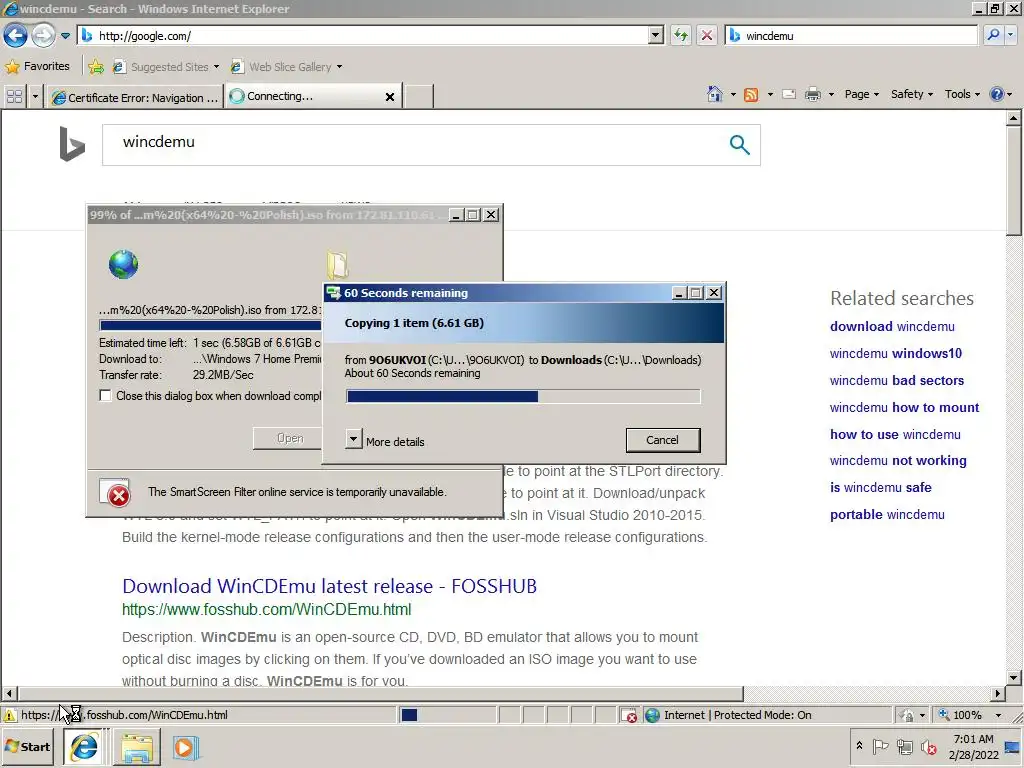
Task: Open the zoom level dropdown at 100%
Action: pyautogui.click(x=998, y=715)
